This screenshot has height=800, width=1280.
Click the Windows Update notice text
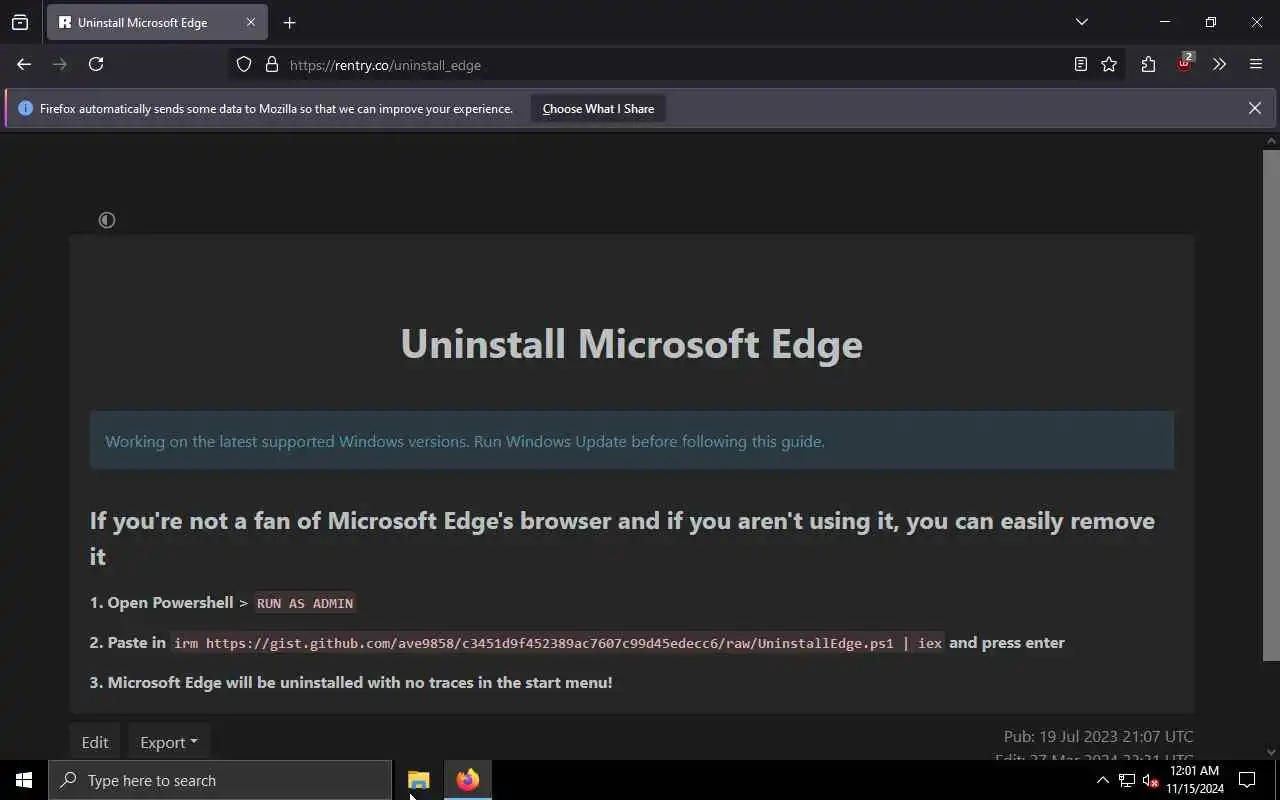[x=465, y=441]
